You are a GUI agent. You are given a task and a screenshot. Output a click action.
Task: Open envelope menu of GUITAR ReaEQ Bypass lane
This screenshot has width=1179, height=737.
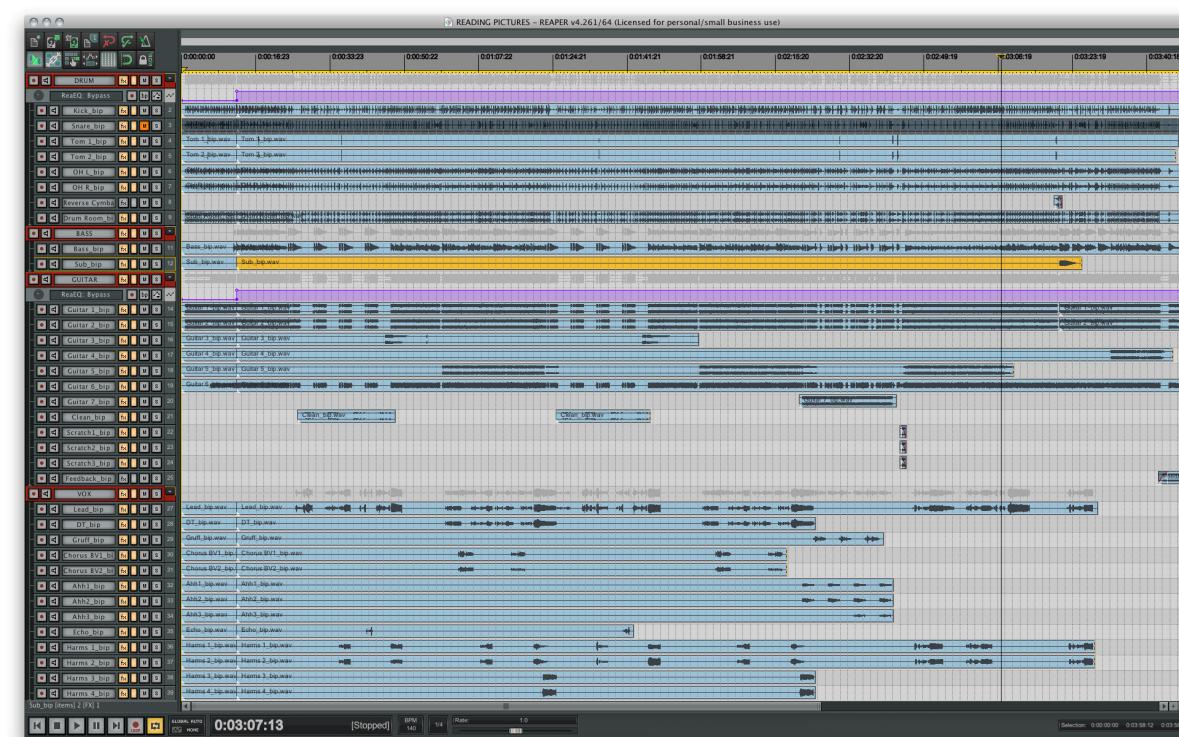coord(156,295)
